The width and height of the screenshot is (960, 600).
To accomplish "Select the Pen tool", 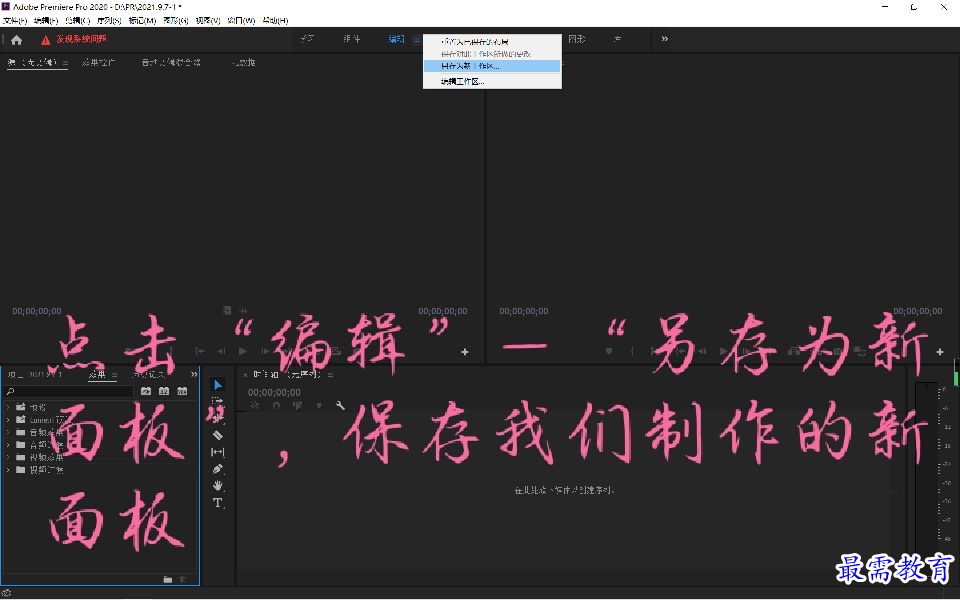I will [218, 469].
